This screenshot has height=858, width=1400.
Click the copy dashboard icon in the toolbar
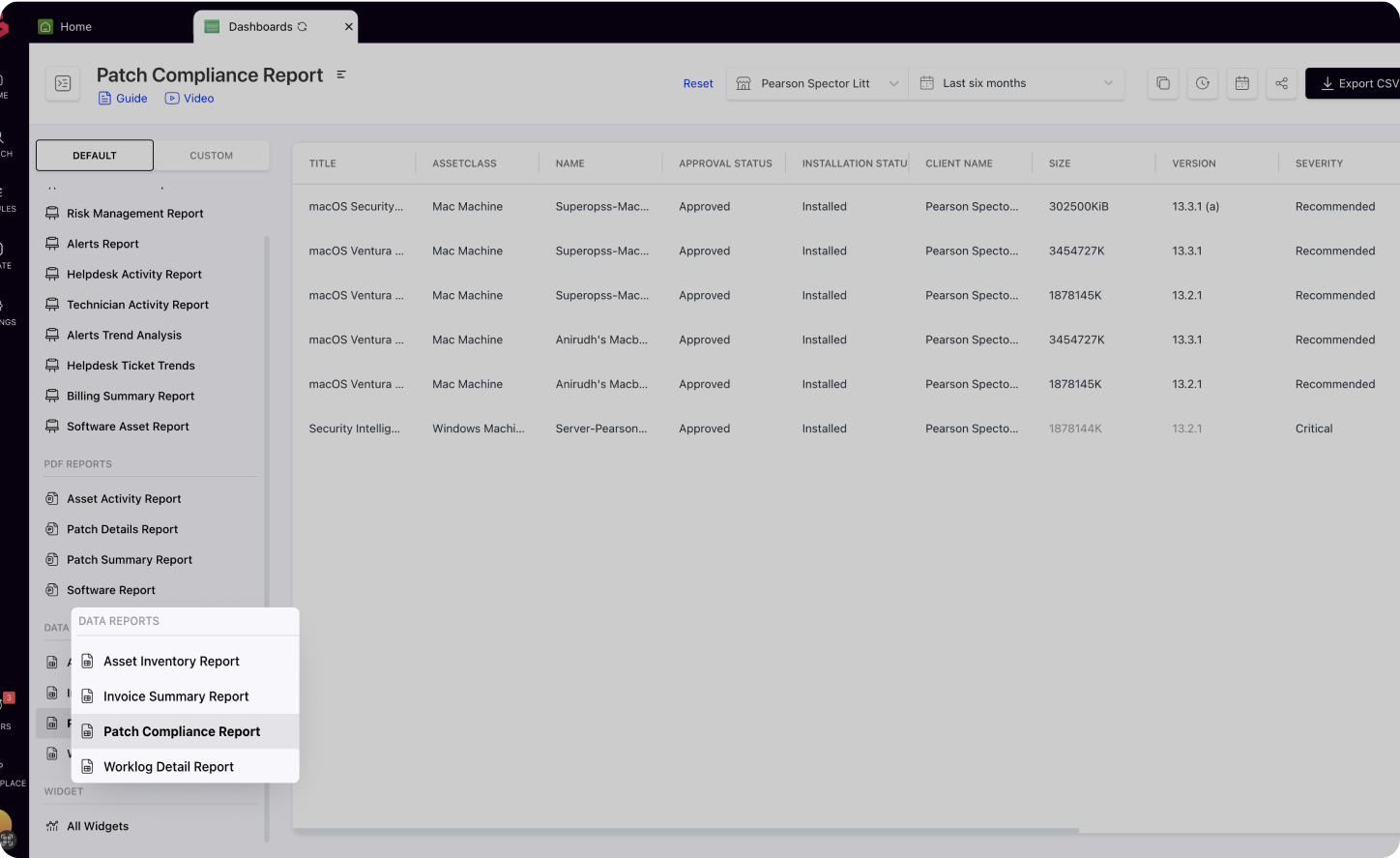pos(1163,84)
